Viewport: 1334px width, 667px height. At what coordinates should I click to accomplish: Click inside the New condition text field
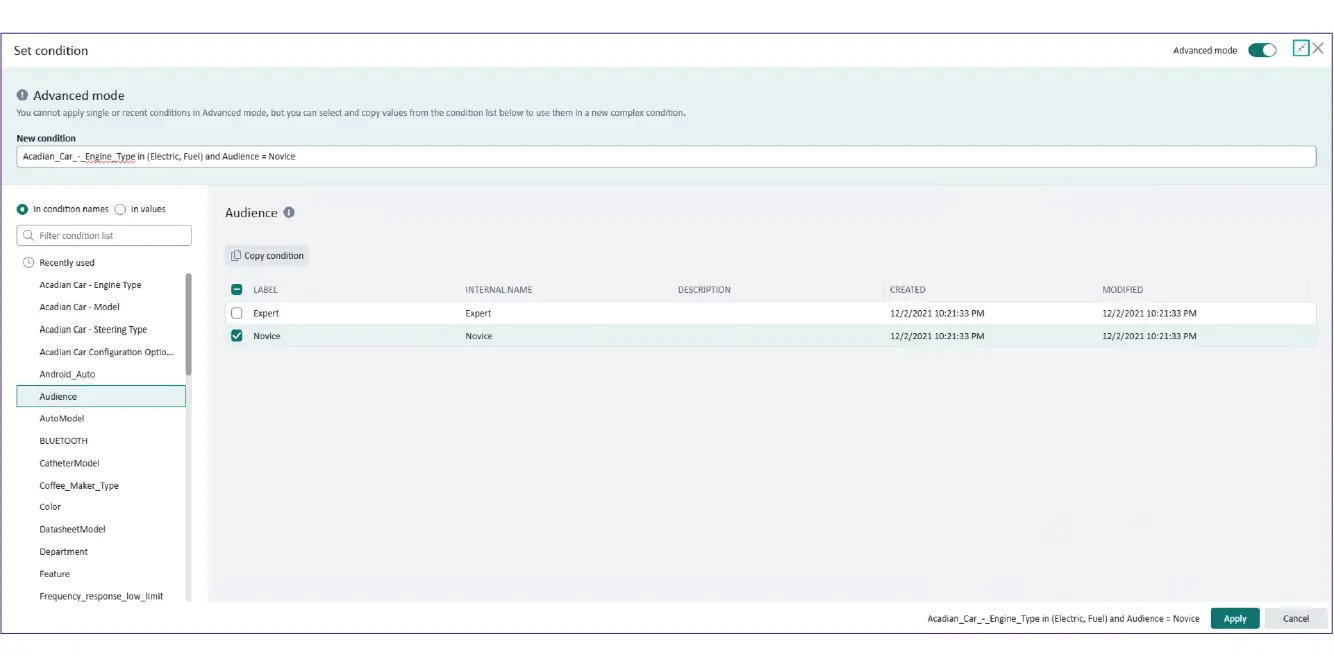666,157
